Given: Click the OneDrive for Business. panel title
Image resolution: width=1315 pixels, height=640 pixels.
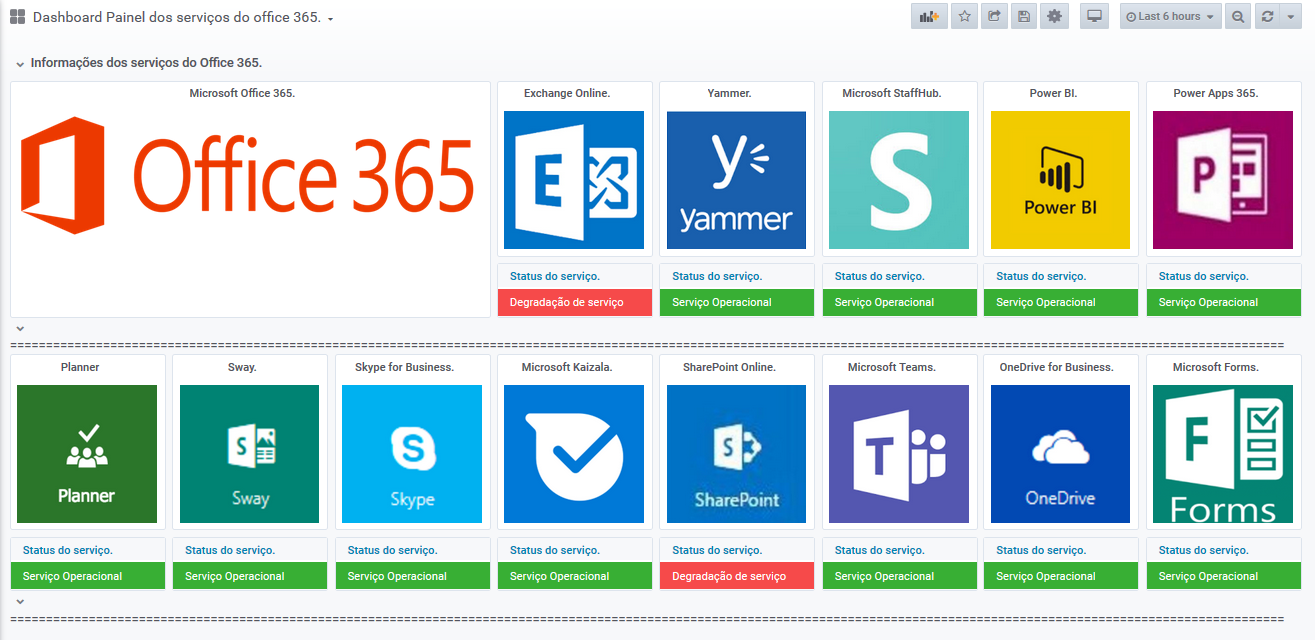Looking at the screenshot, I should [1056, 367].
